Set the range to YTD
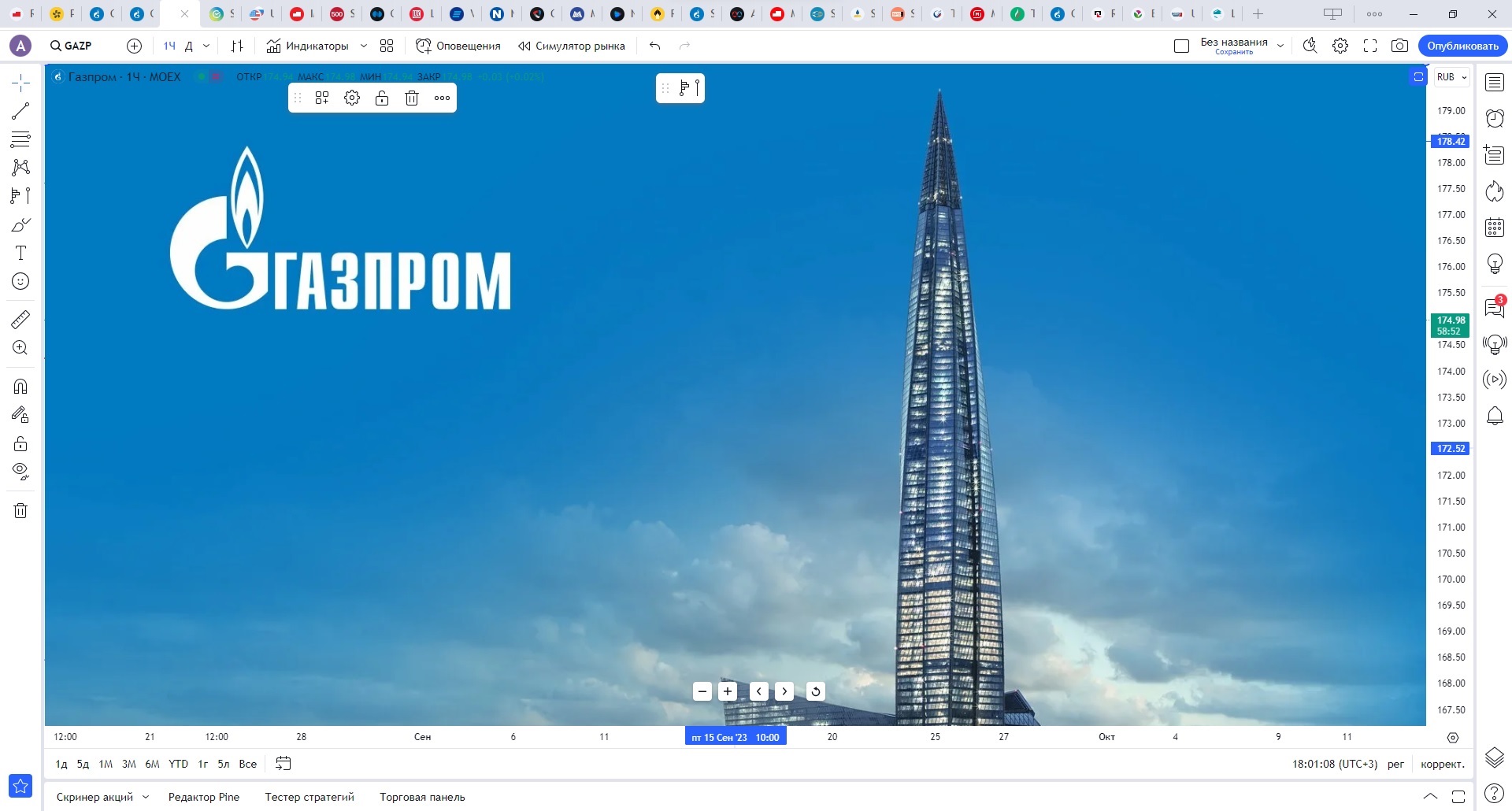Image resolution: width=1512 pixels, height=811 pixels. (179, 764)
